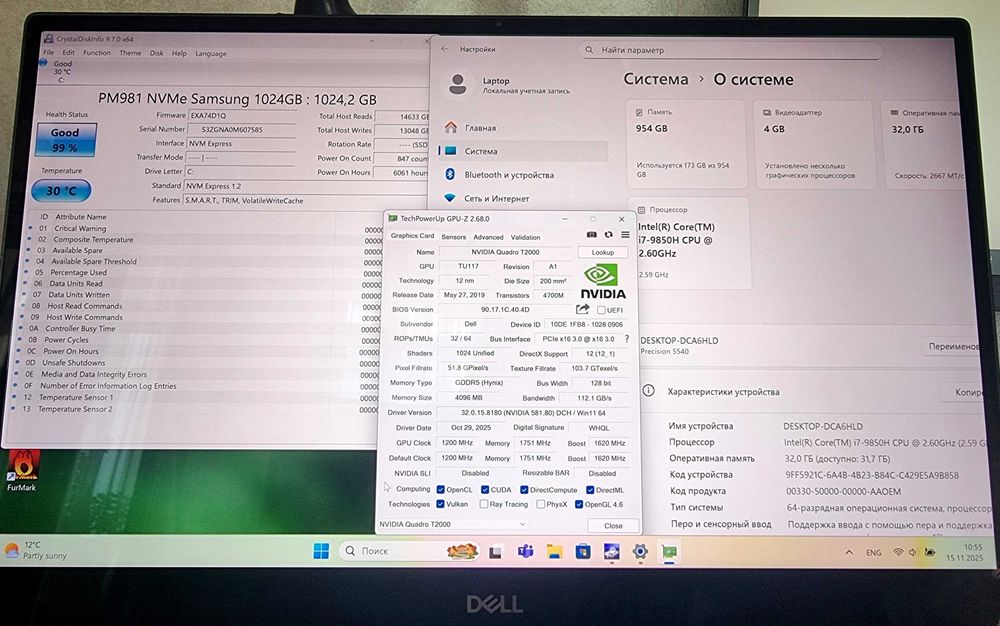Click the Bus Interface question mark icon

(x=627, y=338)
